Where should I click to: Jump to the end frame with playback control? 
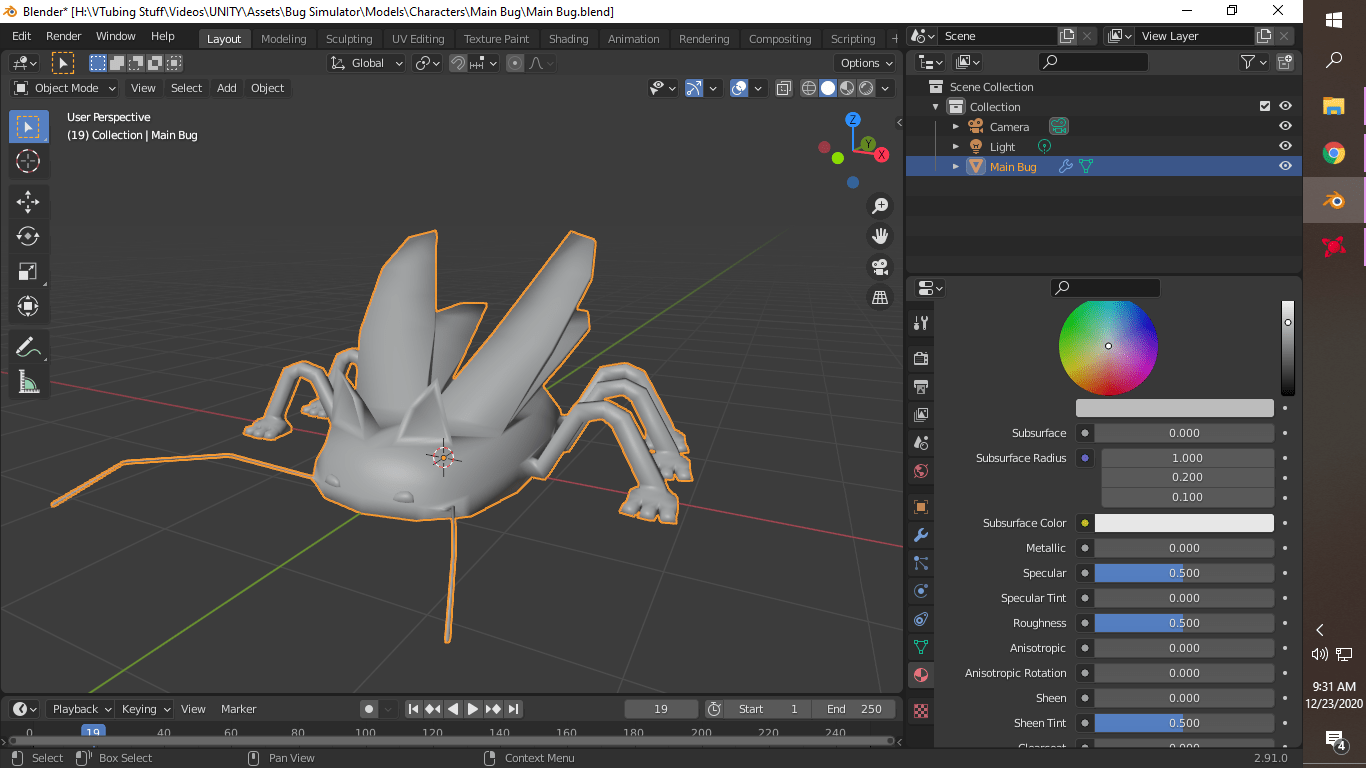513,708
